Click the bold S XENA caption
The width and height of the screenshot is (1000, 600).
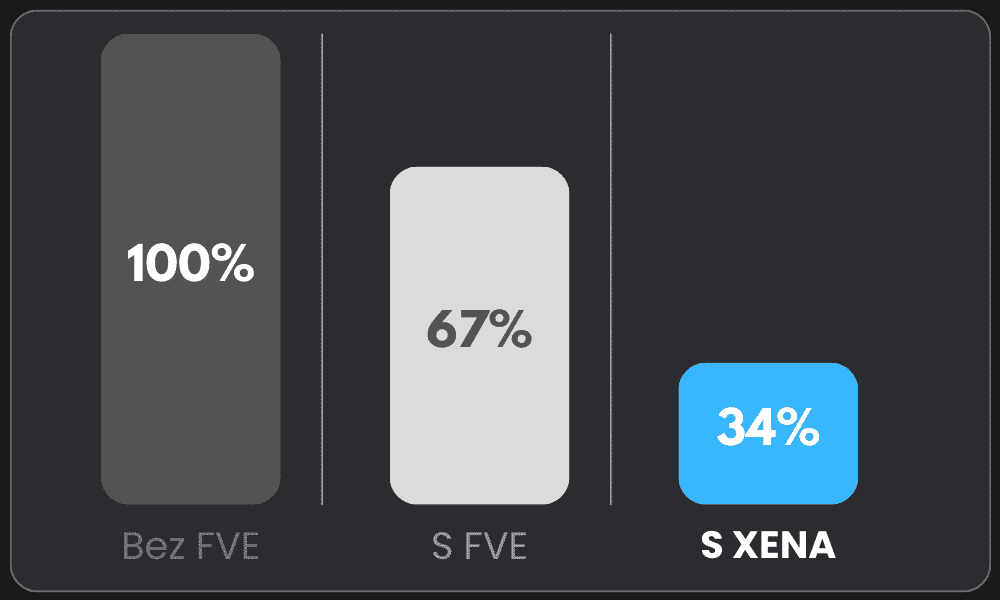[768, 546]
